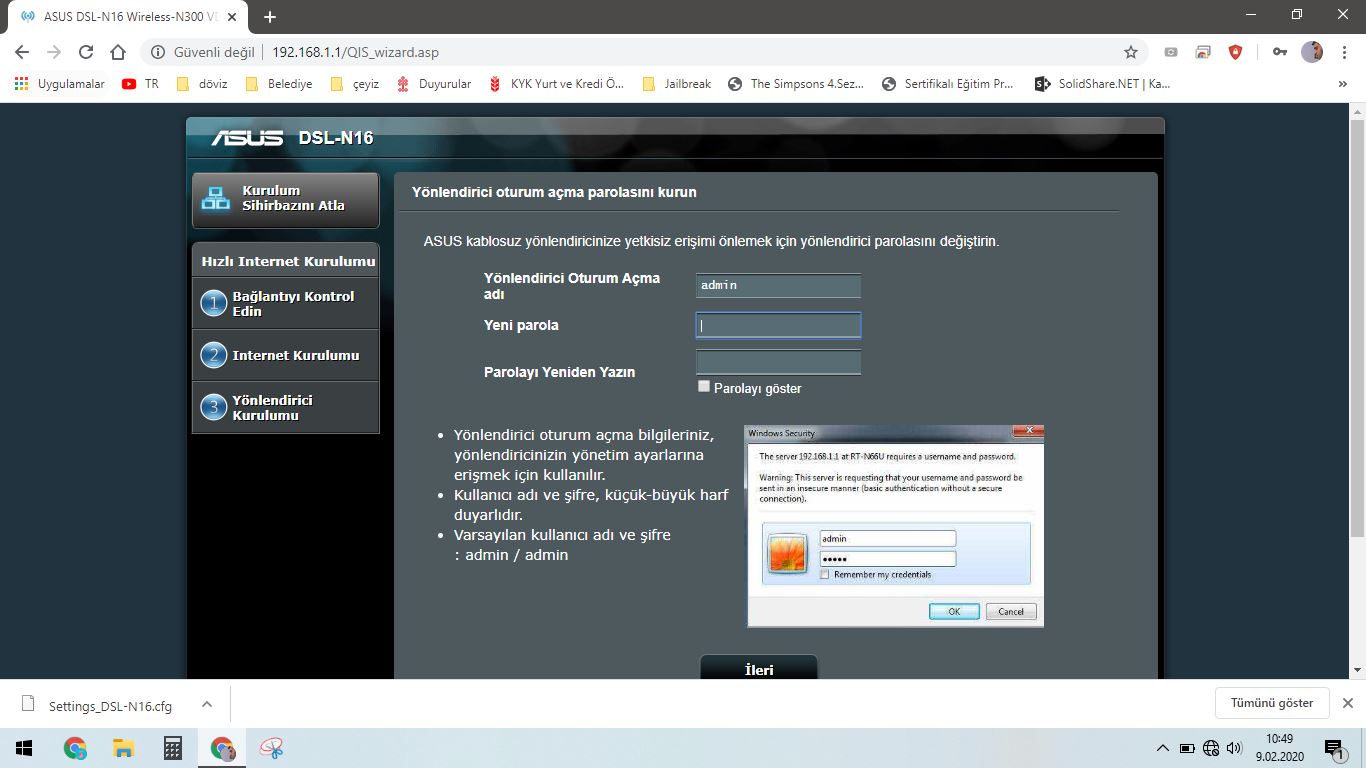
Task: Click the Kurulum Sihirbazını Atla network icon
Action: point(215,199)
